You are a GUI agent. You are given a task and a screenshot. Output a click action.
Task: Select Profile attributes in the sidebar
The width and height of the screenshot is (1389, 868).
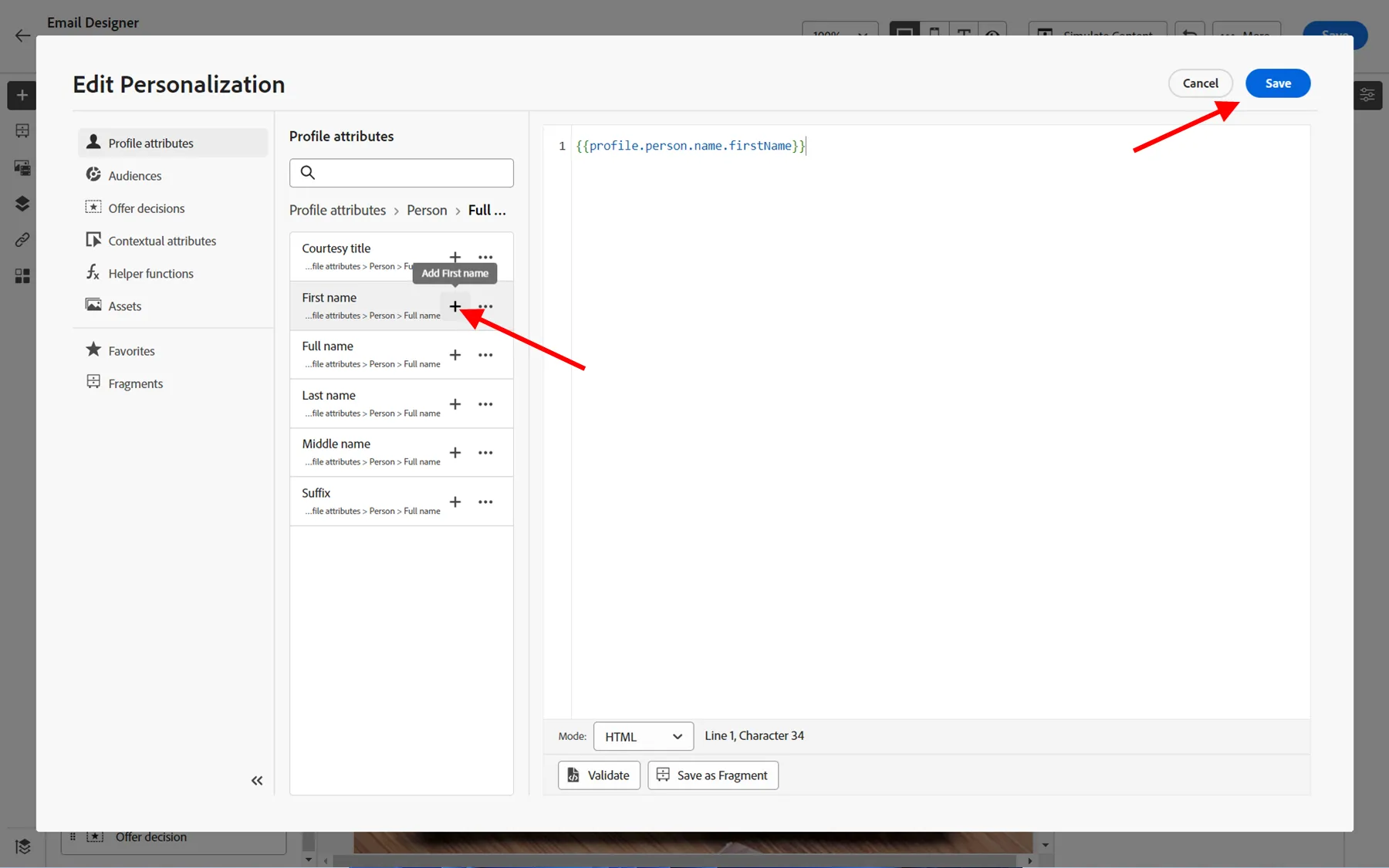pos(173,143)
